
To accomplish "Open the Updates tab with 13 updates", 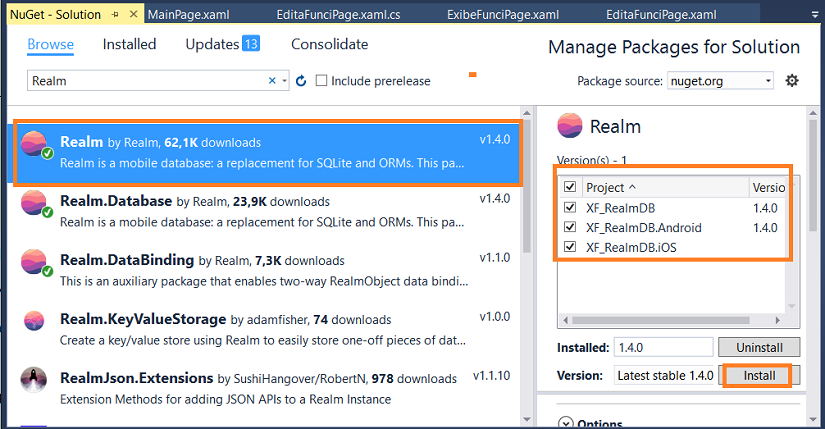I will pyautogui.click(x=223, y=44).
